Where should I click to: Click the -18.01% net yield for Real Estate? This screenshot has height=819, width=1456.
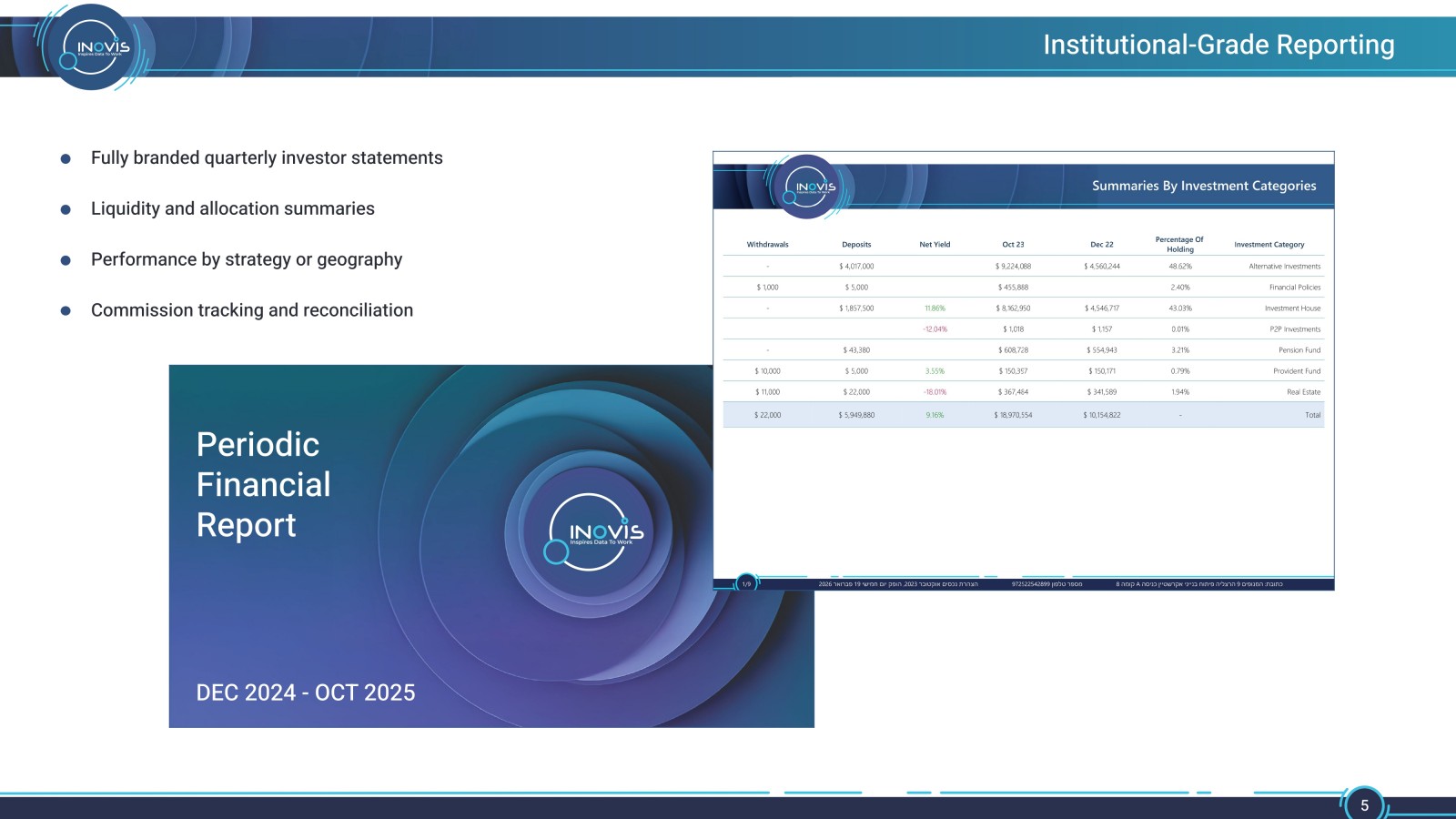click(935, 392)
